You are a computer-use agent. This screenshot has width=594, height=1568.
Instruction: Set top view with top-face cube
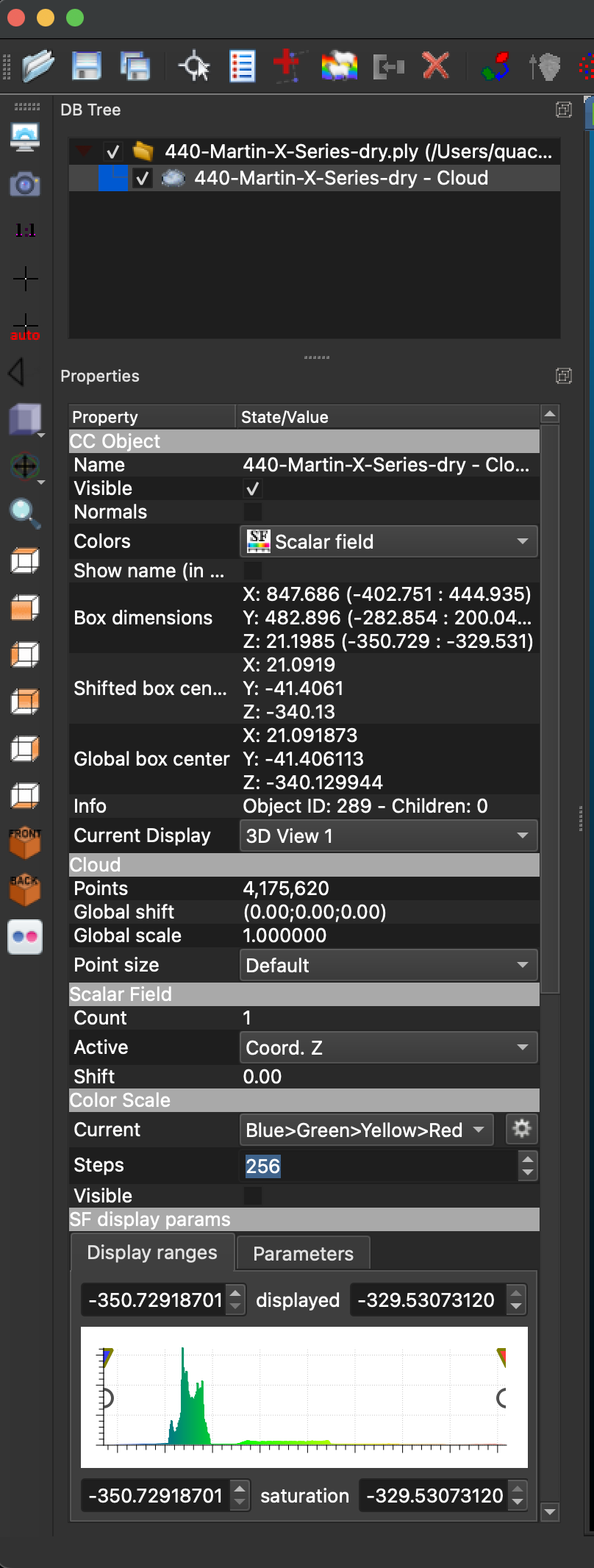(x=25, y=560)
